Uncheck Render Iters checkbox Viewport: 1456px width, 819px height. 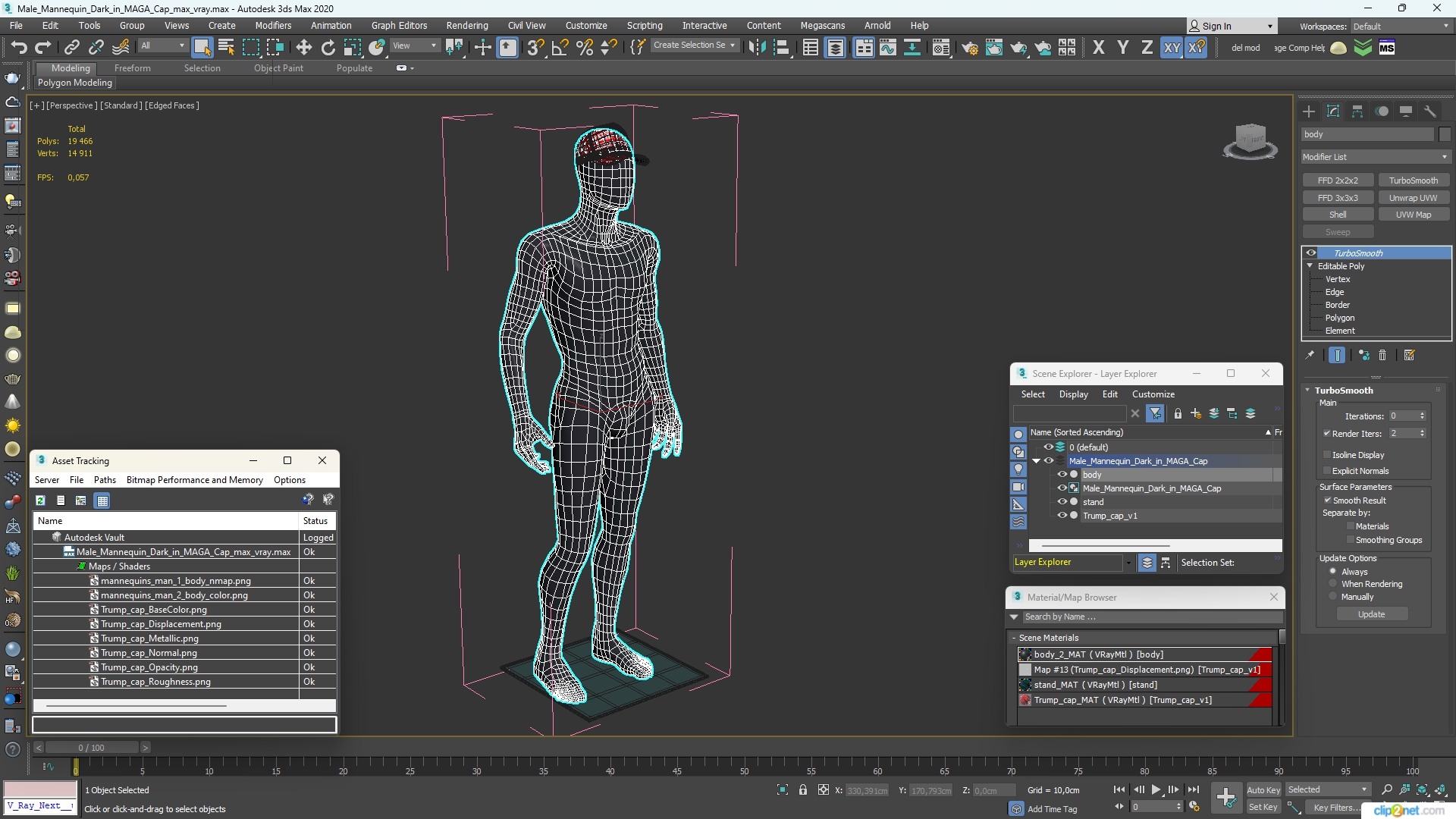[x=1327, y=434]
